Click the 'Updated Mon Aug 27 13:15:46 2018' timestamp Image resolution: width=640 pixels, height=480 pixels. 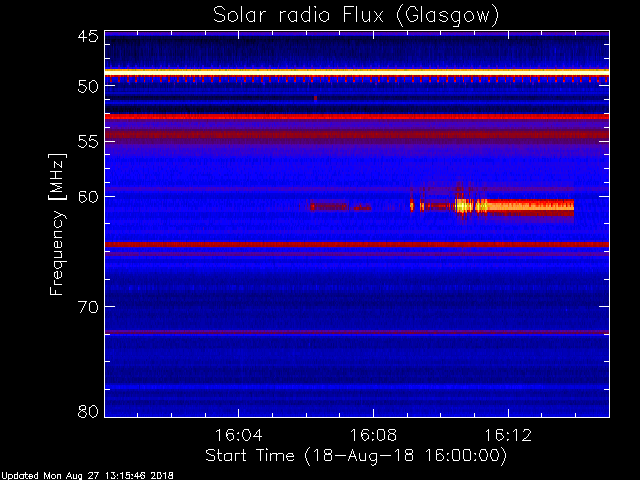tap(87, 476)
